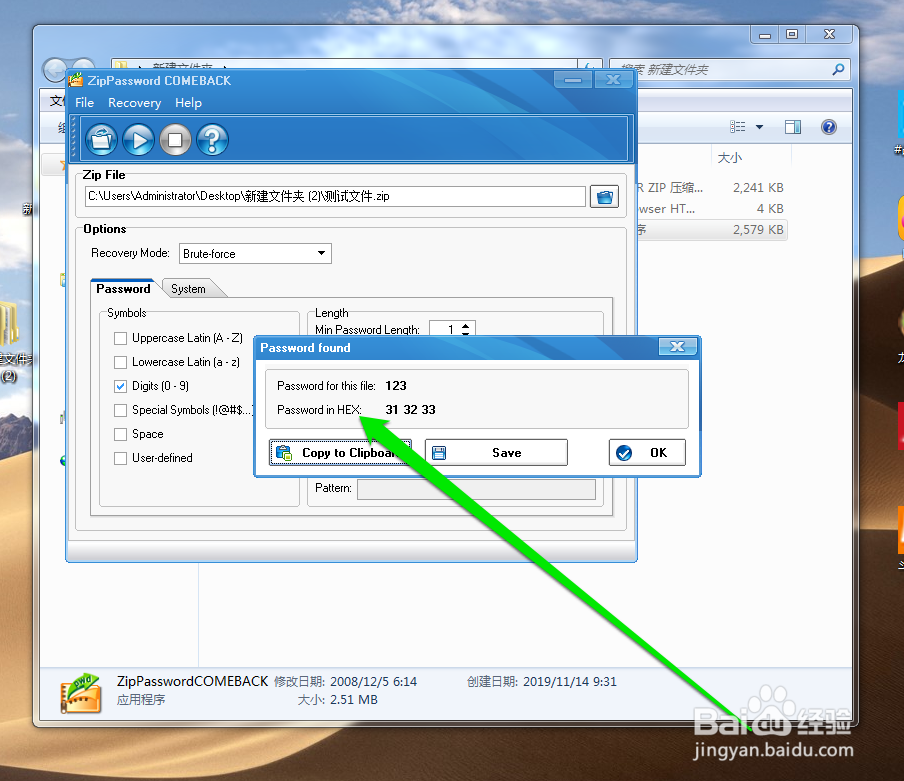Click the Explorer back navigation button
904x781 pixels.
55,71
